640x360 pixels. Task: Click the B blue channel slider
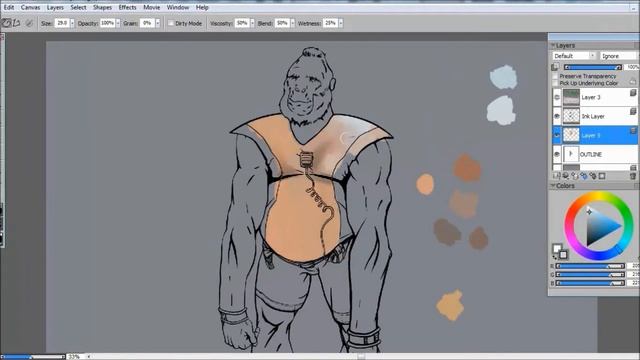(590, 283)
